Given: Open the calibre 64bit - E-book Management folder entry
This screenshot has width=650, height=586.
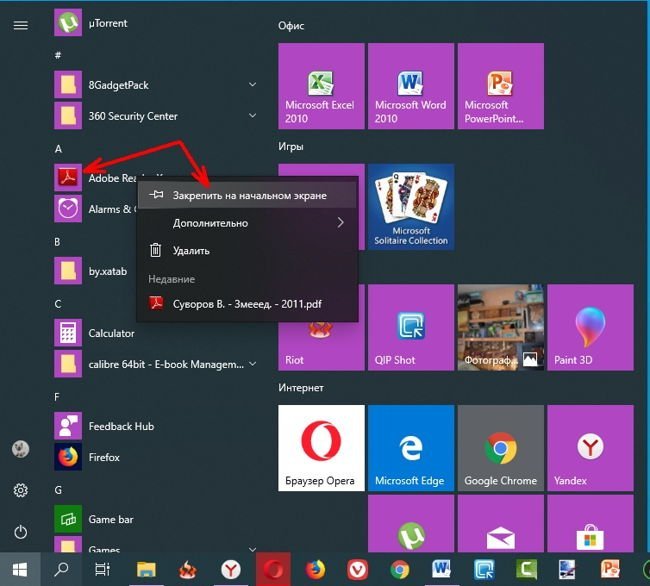Looking at the screenshot, I should click(x=155, y=364).
